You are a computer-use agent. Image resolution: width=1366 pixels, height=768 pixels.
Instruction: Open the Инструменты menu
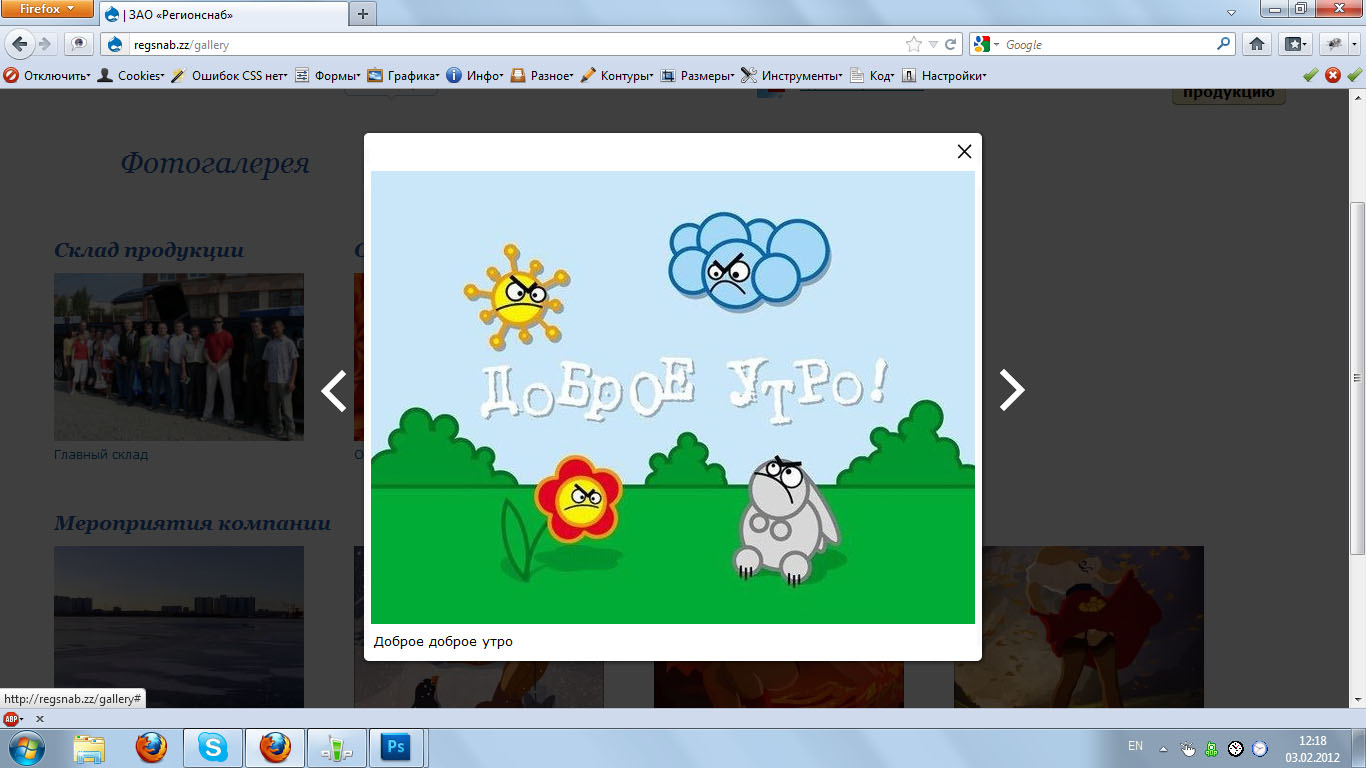coord(792,75)
